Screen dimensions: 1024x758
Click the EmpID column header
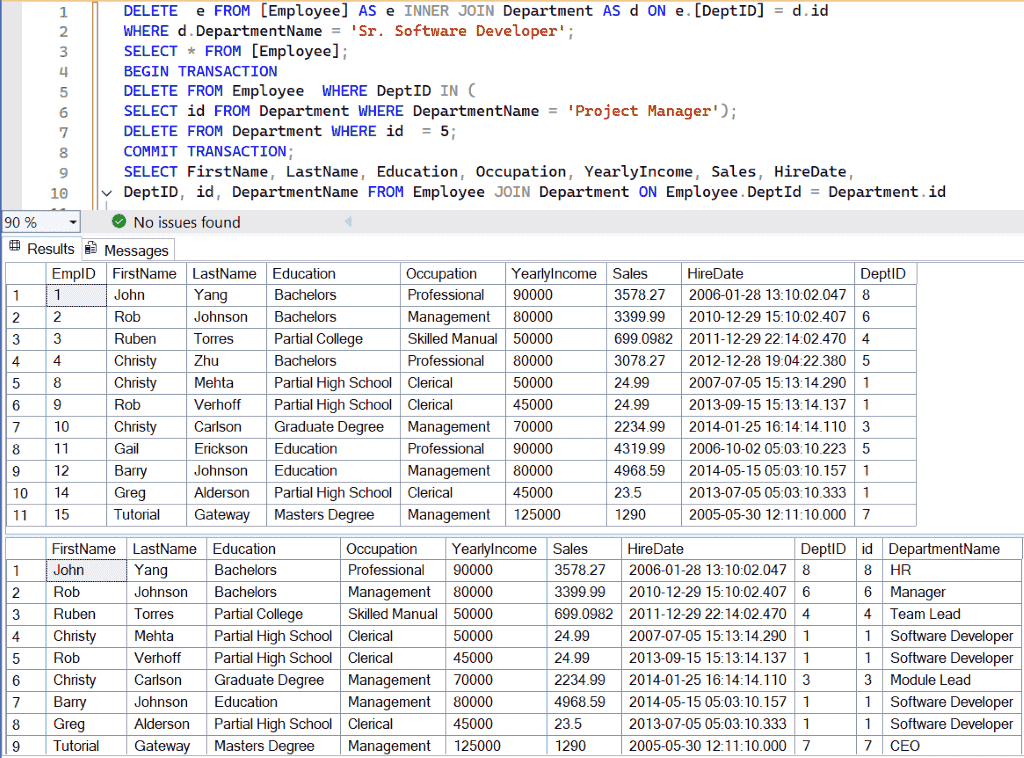click(74, 273)
